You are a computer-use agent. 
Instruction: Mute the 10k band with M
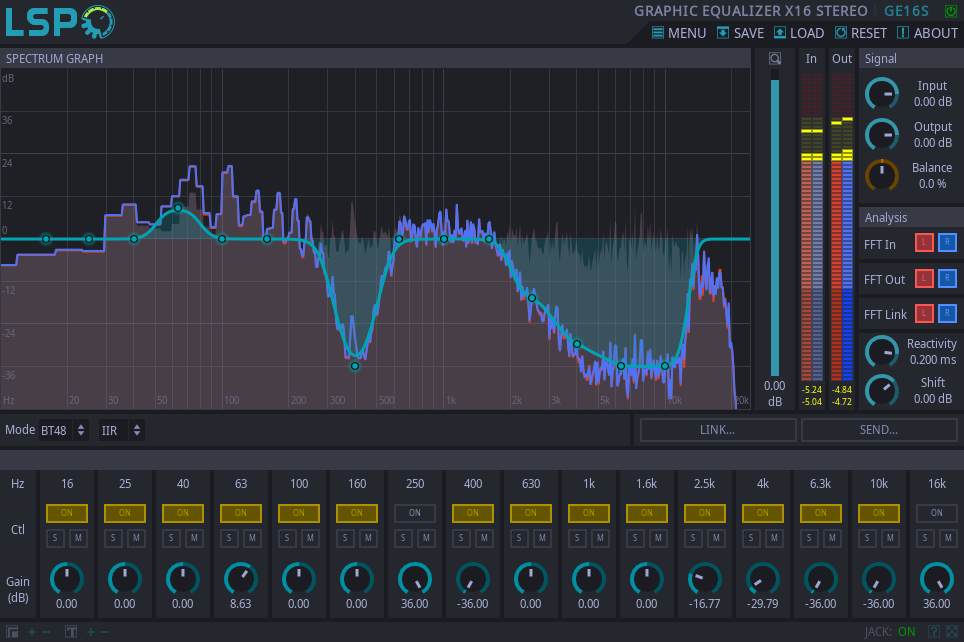tap(890, 539)
